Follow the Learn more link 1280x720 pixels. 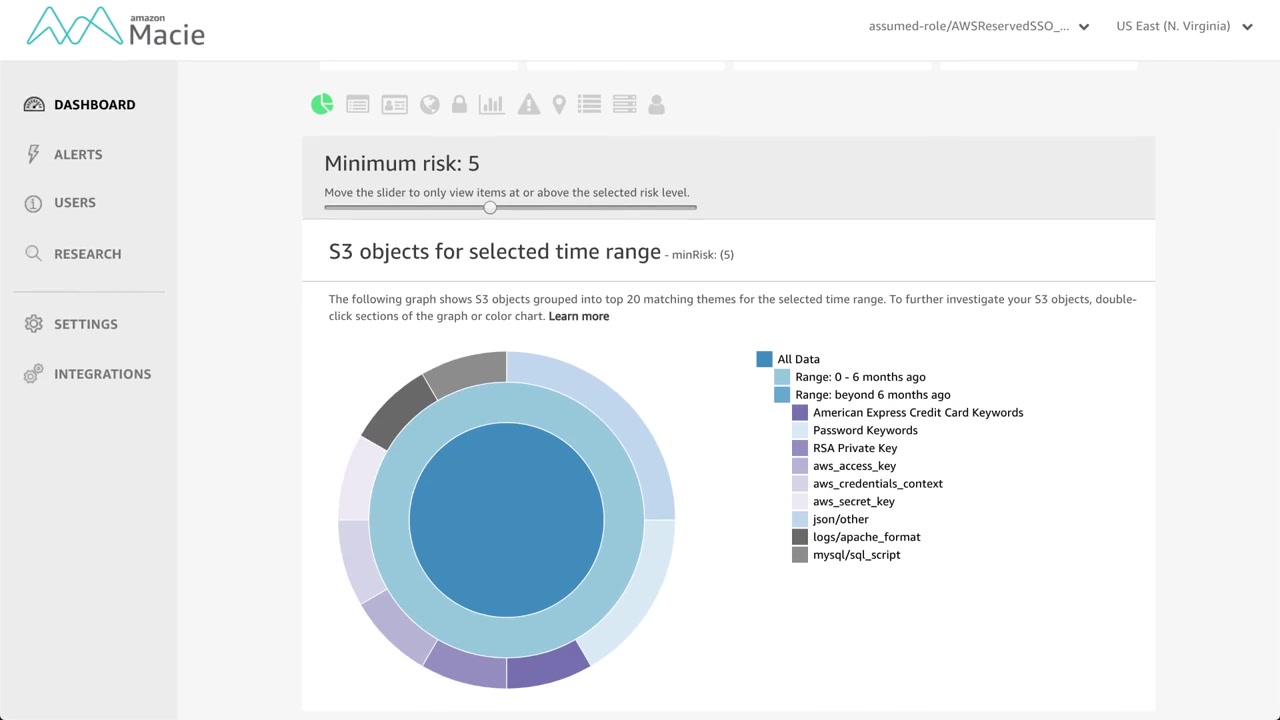[578, 316]
